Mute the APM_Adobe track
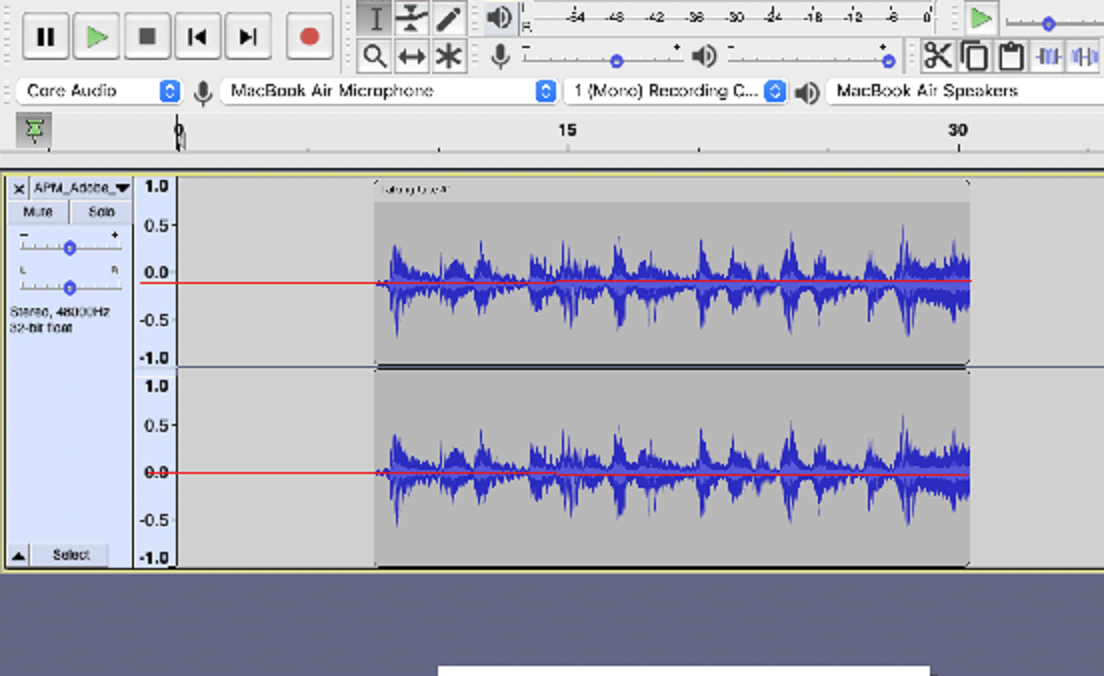Viewport: 1104px width, 676px height. pyautogui.click(x=38, y=211)
